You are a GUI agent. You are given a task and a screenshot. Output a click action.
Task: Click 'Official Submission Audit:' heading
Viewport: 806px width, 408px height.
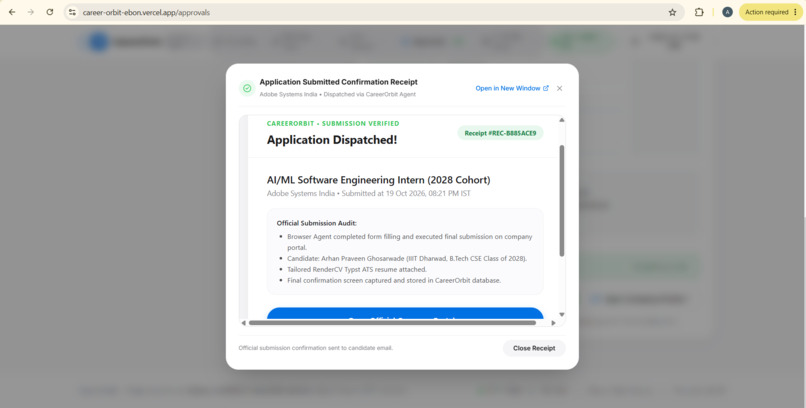pyautogui.click(x=317, y=223)
